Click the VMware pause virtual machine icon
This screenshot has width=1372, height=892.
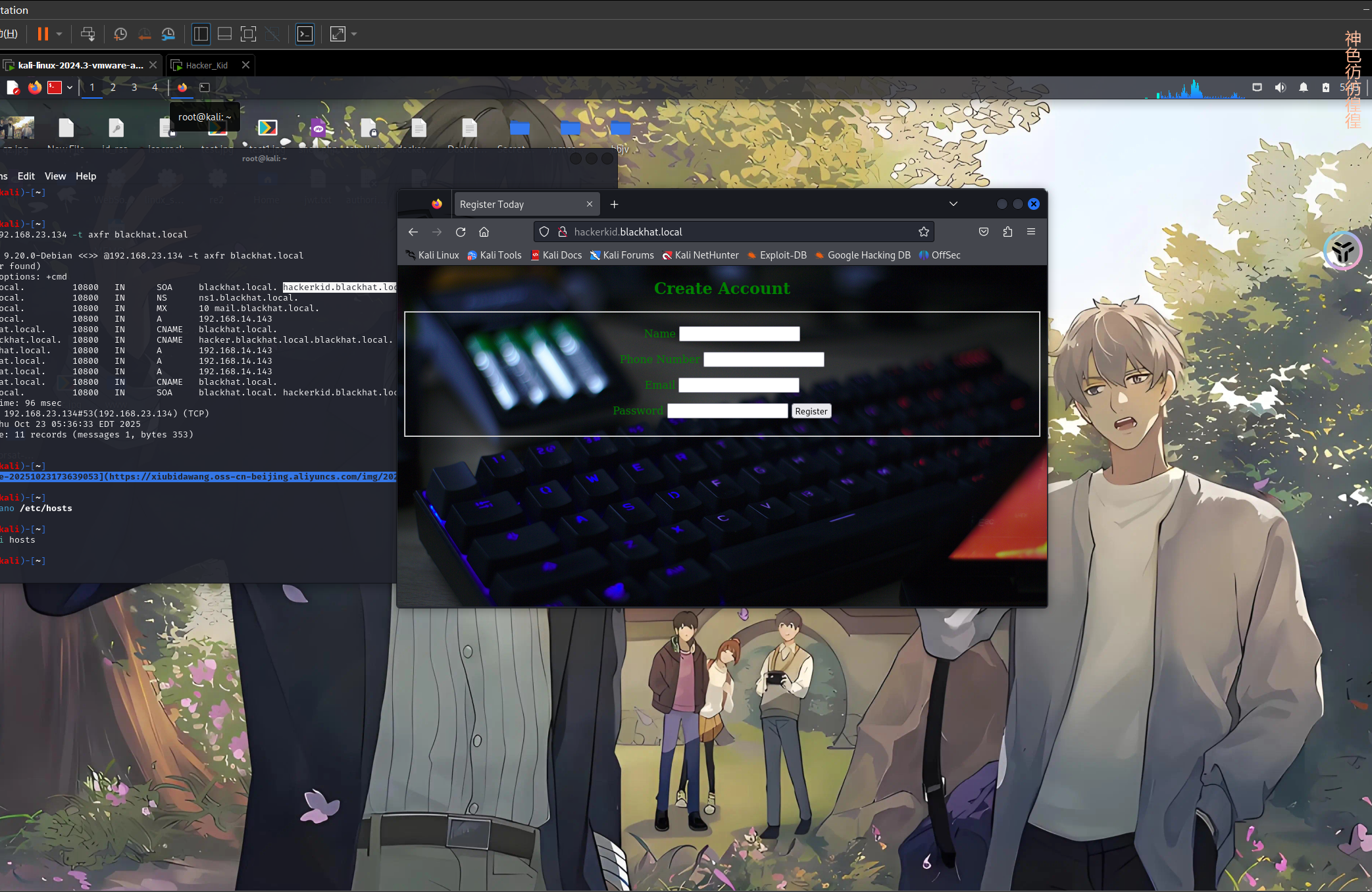43,34
